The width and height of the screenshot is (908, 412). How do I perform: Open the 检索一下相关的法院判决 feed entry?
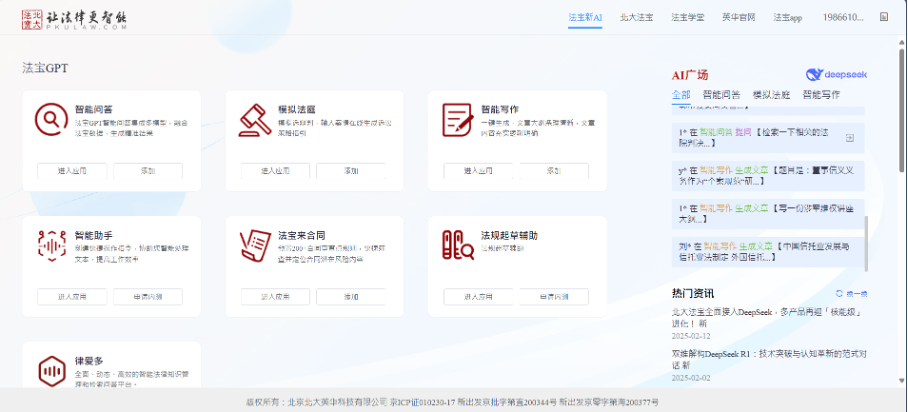(x=768, y=138)
